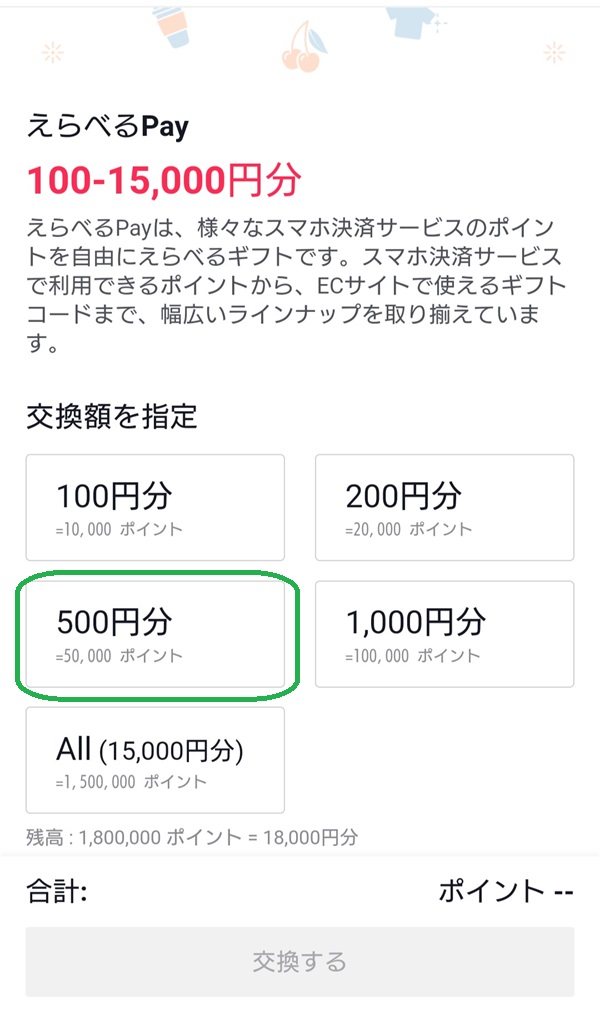Select the 100円分 exchange amount
The image size is (600, 1011).
[x=155, y=507]
